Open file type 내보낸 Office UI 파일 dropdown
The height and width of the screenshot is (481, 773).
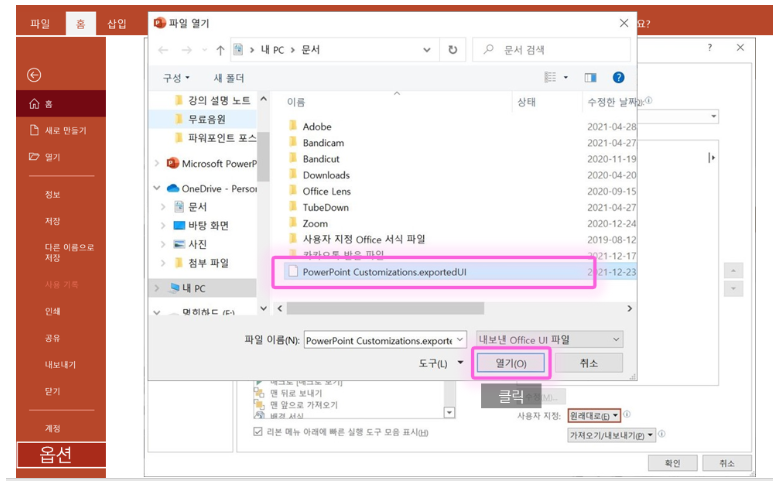pos(549,340)
